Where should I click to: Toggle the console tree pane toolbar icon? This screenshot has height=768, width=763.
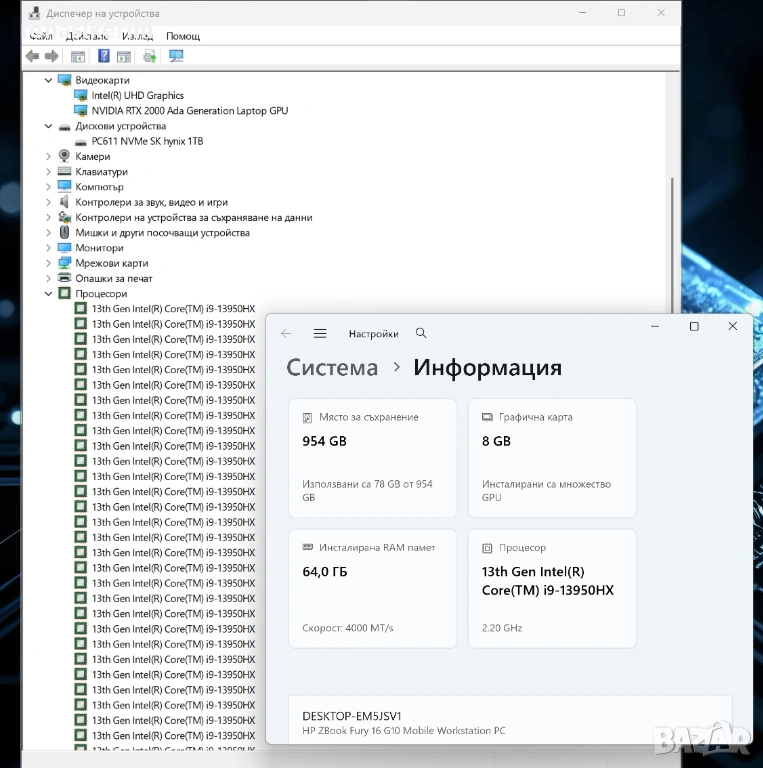[78, 56]
